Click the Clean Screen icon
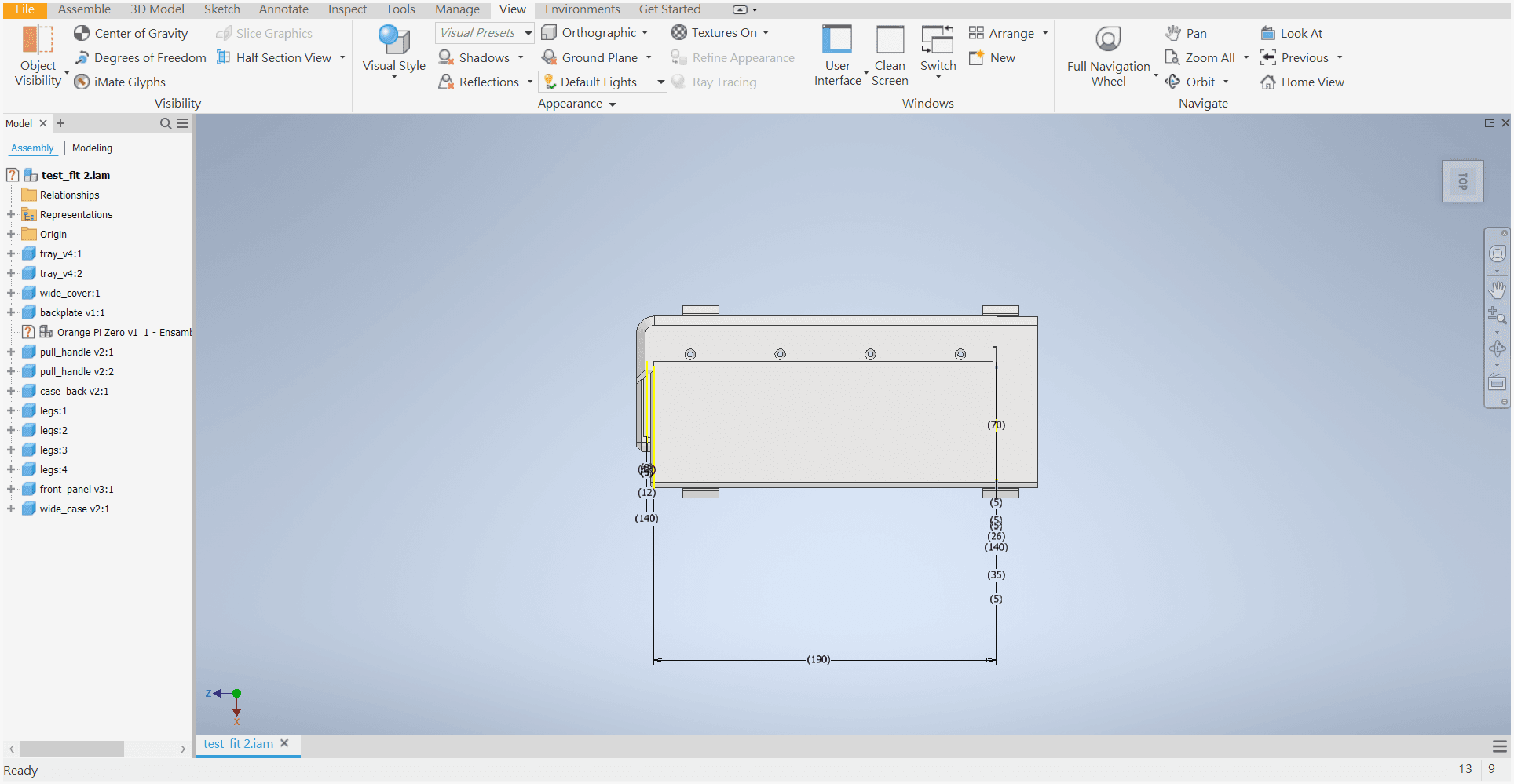The image size is (1514, 784). [x=890, y=55]
